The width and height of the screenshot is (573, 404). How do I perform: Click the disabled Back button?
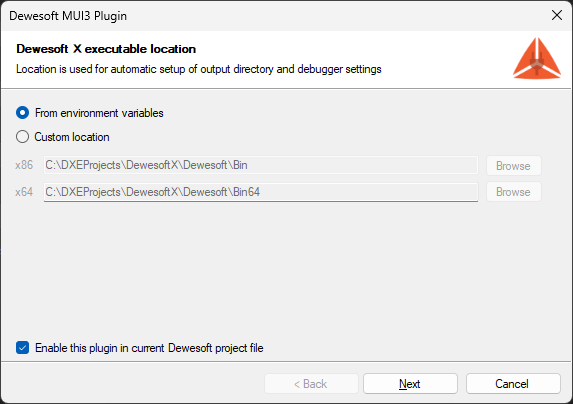tap(311, 384)
